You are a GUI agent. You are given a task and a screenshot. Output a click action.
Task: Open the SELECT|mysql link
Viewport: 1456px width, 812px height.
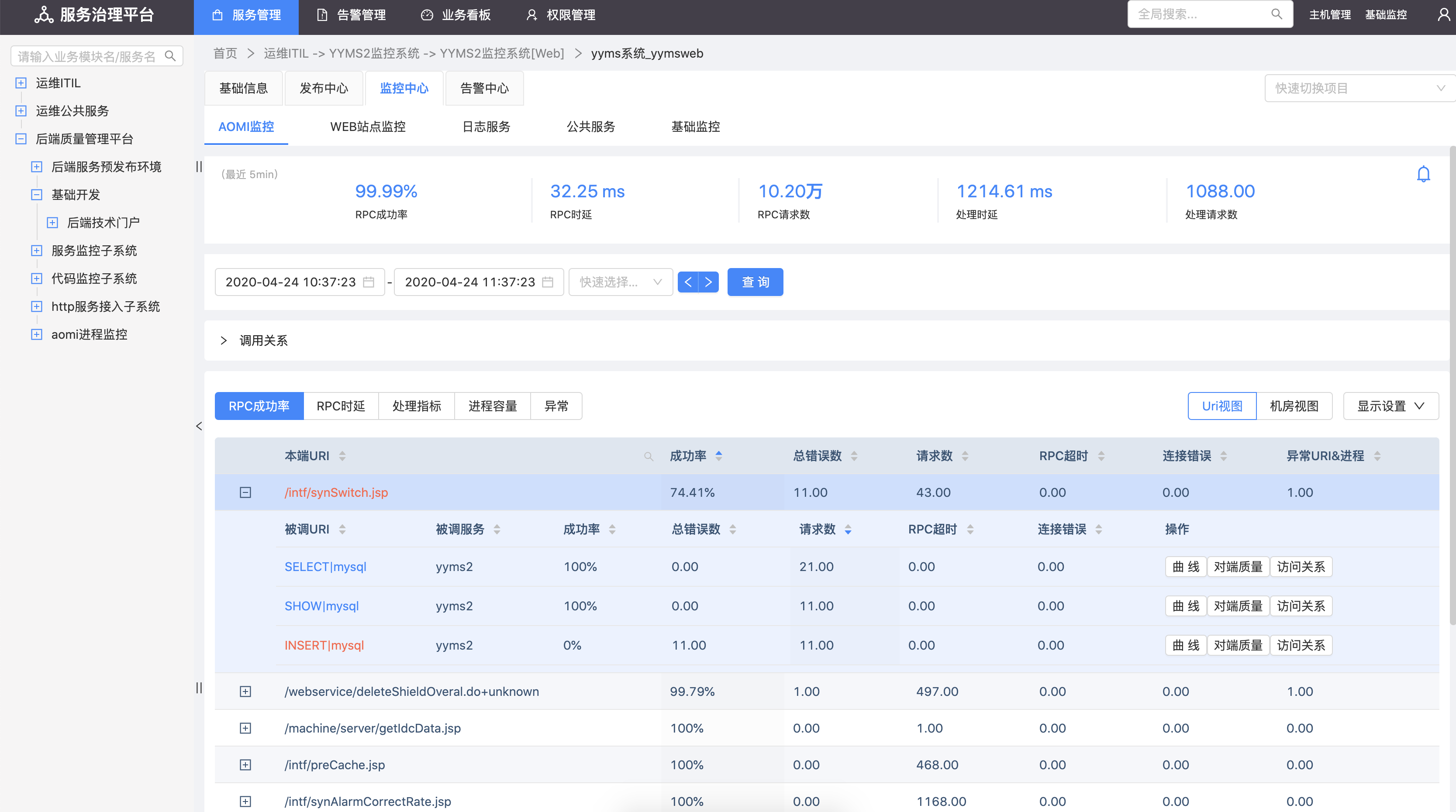pyautogui.click(x=325, y=566)
